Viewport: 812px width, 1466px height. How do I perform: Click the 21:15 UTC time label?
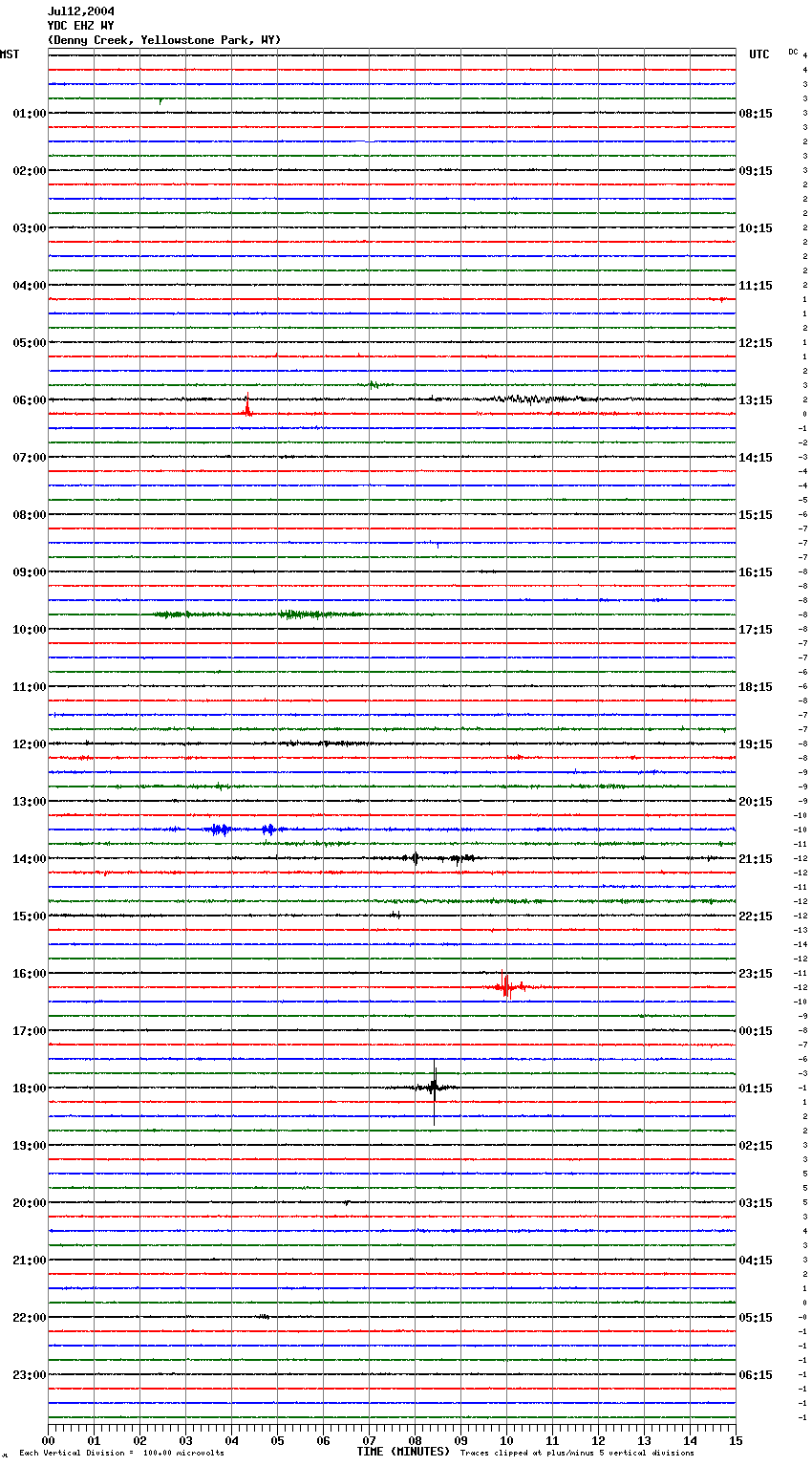756,859
